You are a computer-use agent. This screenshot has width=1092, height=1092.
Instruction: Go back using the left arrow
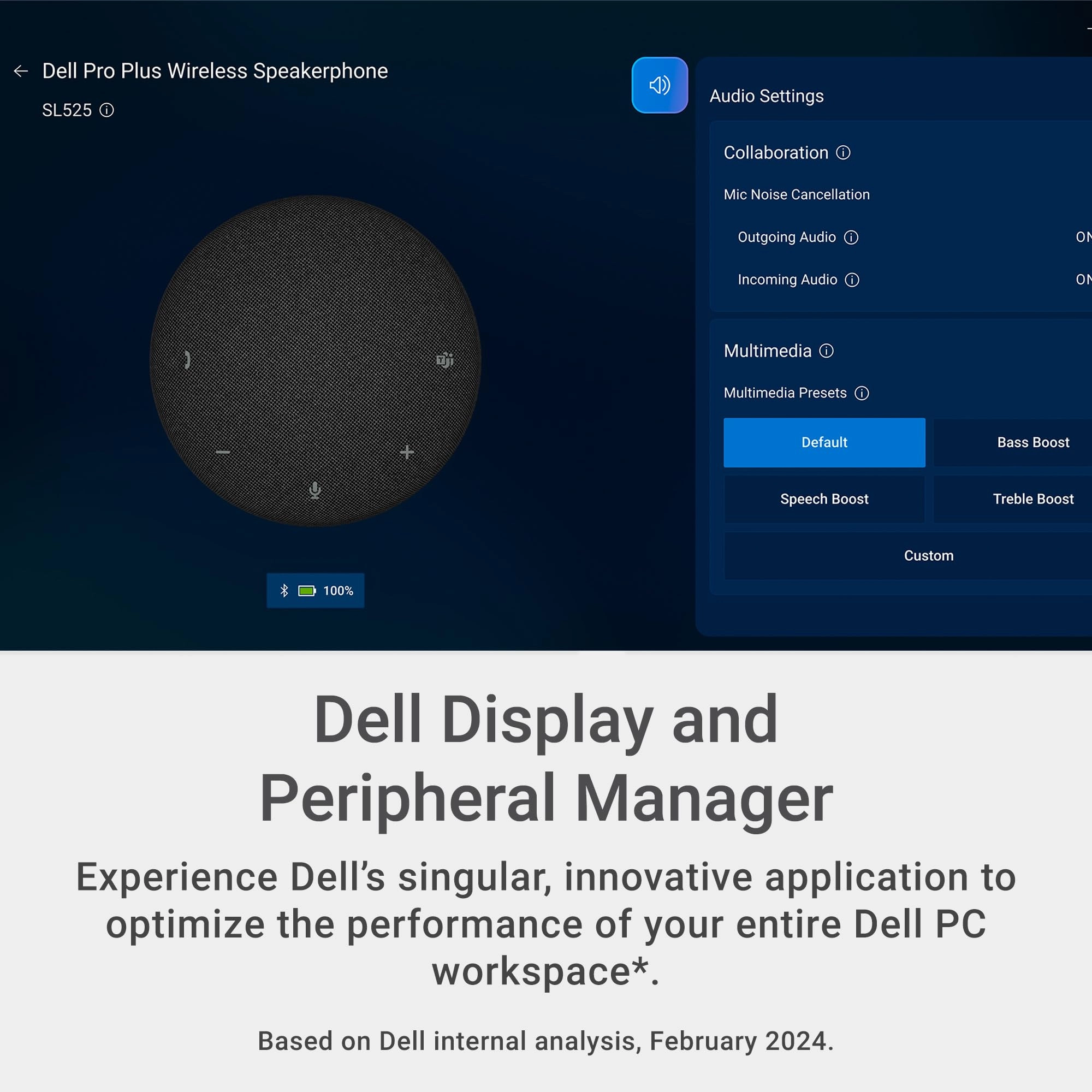tap(21, 71)
